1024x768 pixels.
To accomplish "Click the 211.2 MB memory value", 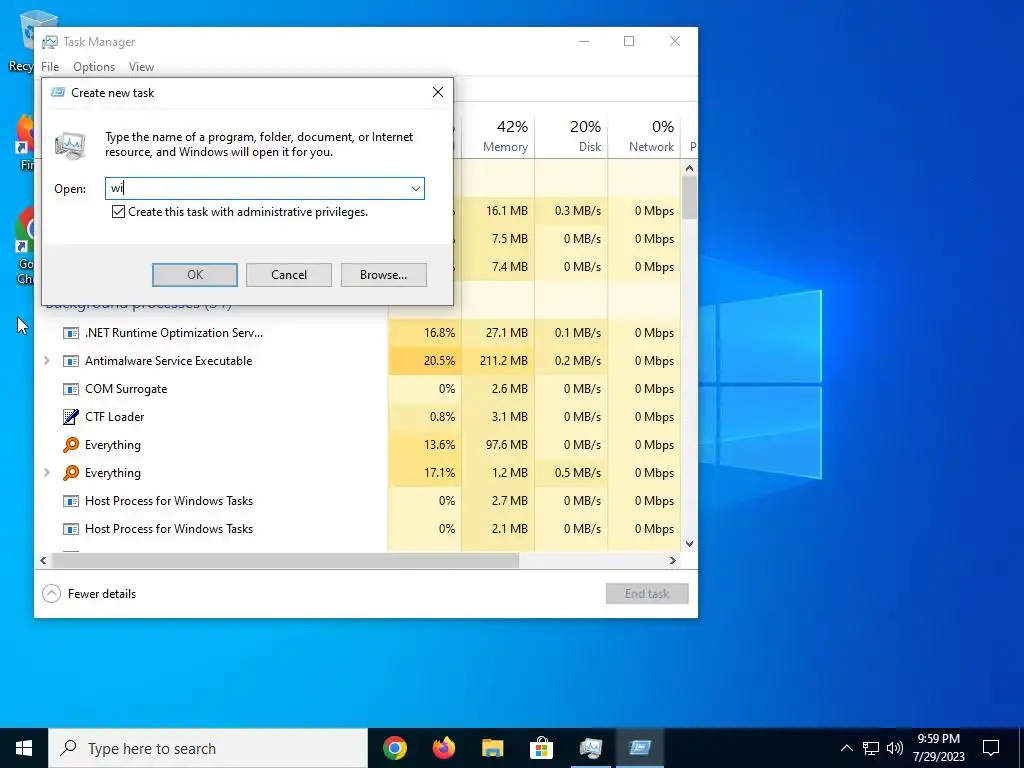I will pos(504,361).
